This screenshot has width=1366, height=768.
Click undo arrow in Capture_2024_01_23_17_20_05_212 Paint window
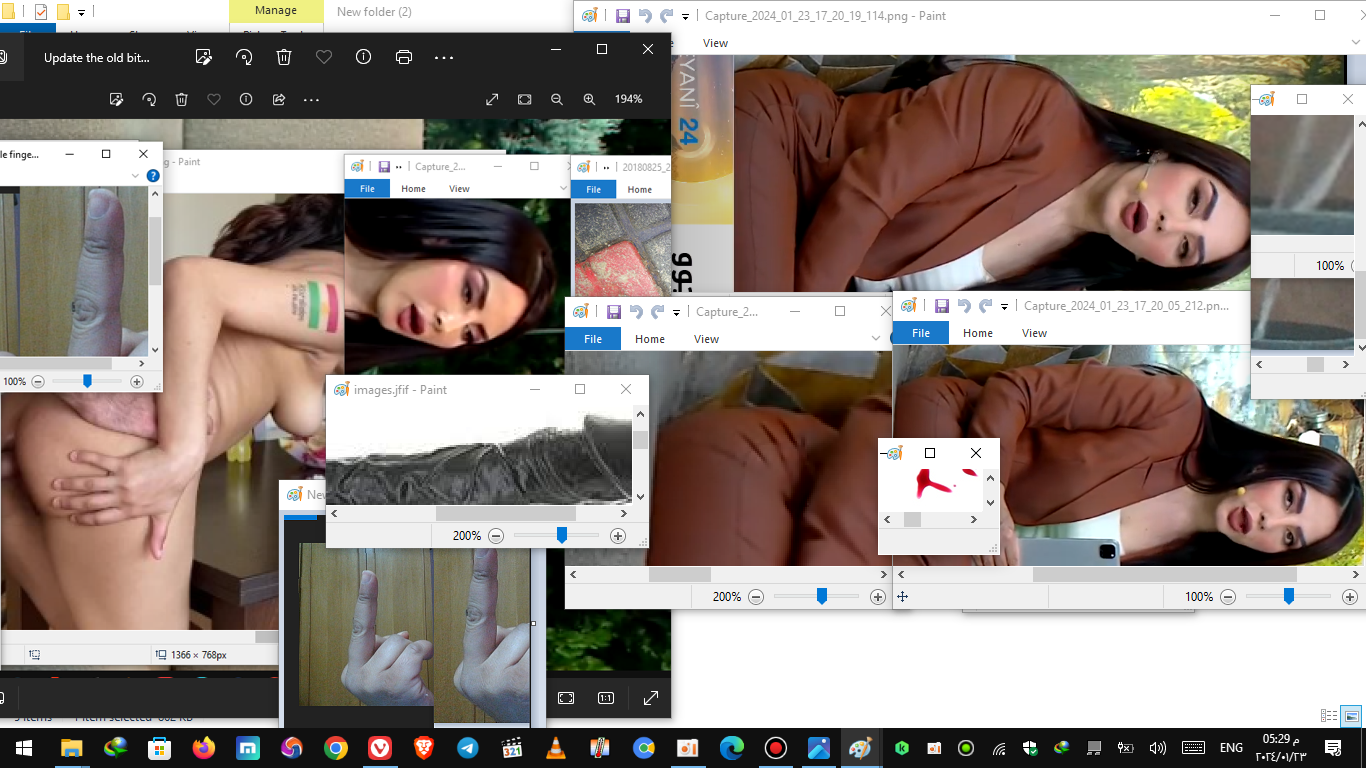[x=964, y=306]
